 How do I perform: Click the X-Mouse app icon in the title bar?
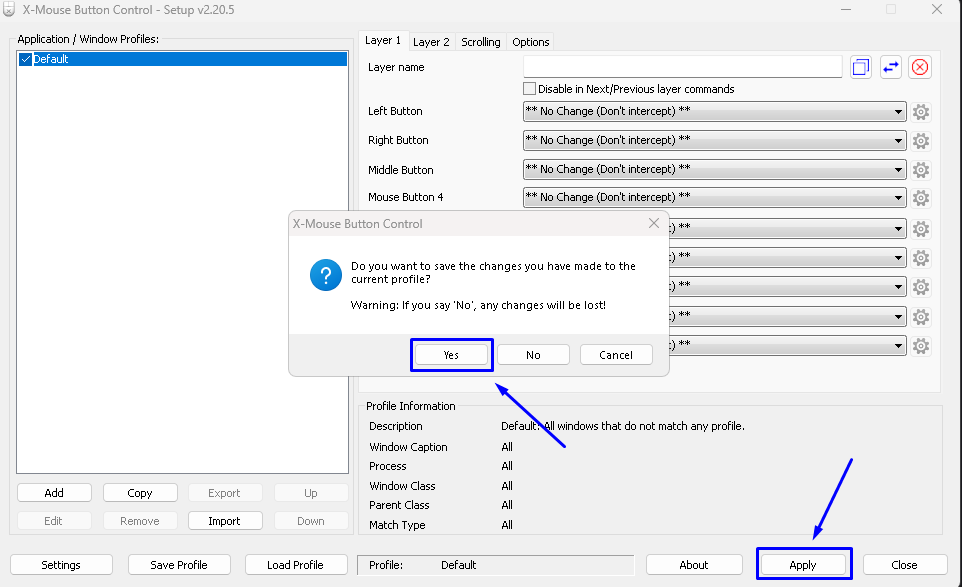[9, 9]
